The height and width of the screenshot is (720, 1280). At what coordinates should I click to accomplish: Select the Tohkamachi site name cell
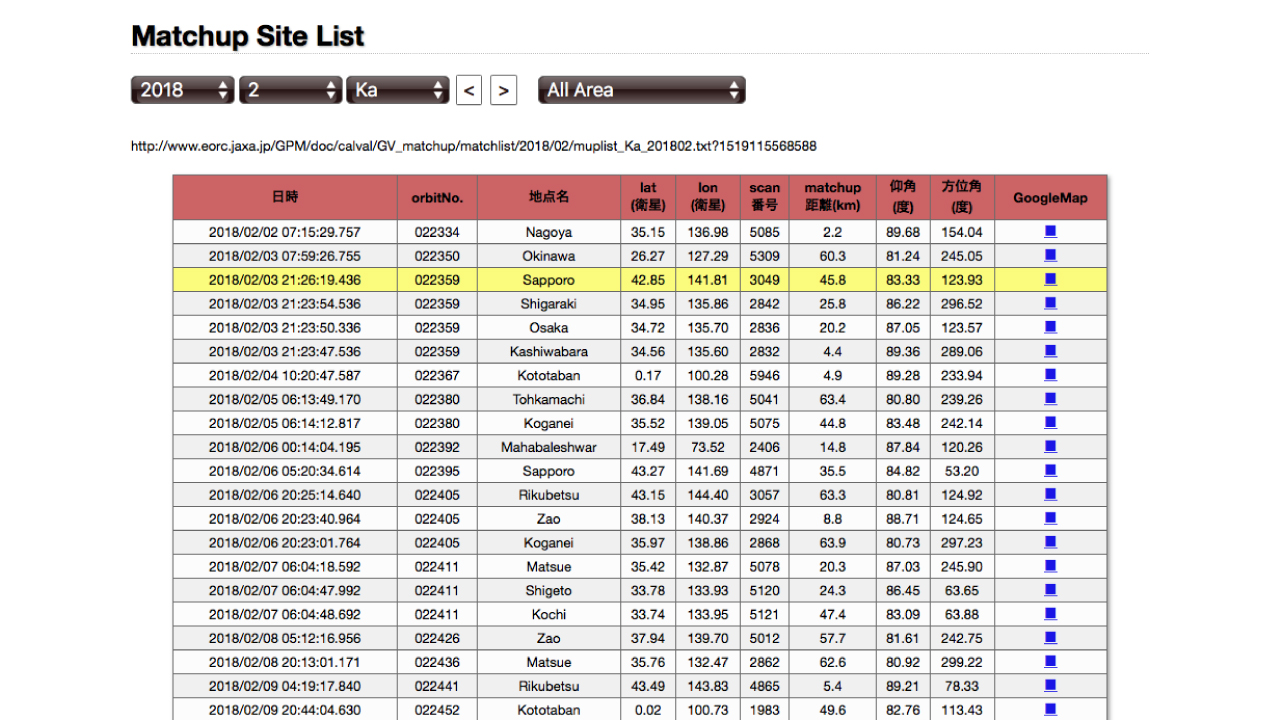[x=549, y=400]
